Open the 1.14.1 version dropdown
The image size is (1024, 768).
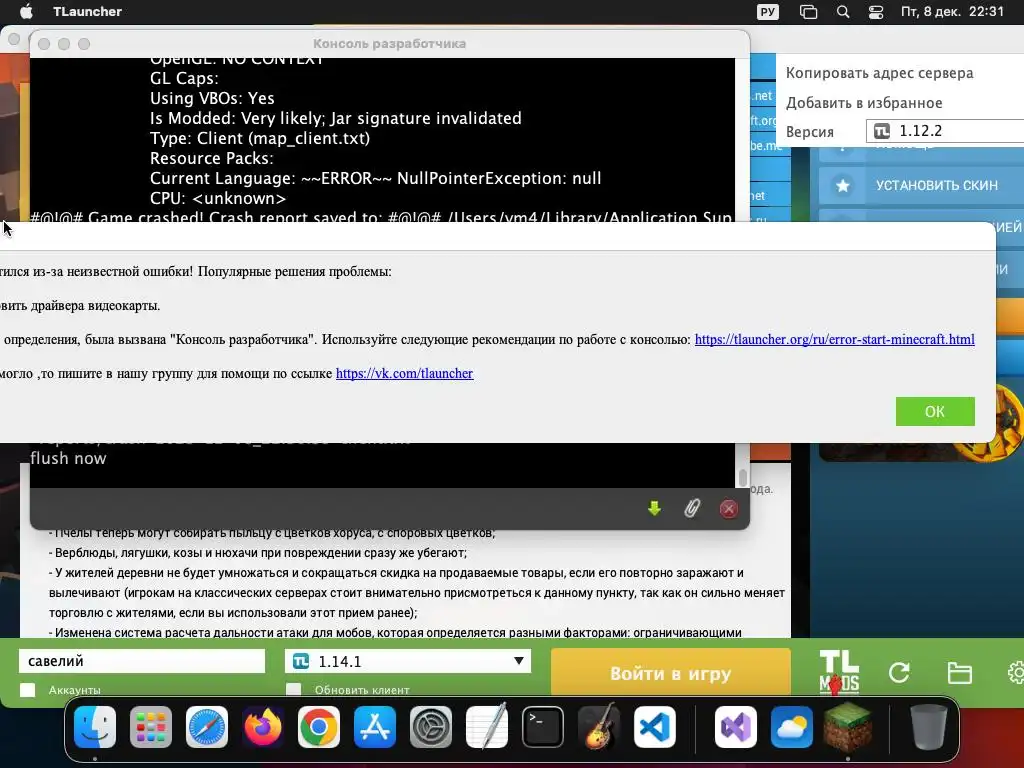pos(408,661)
